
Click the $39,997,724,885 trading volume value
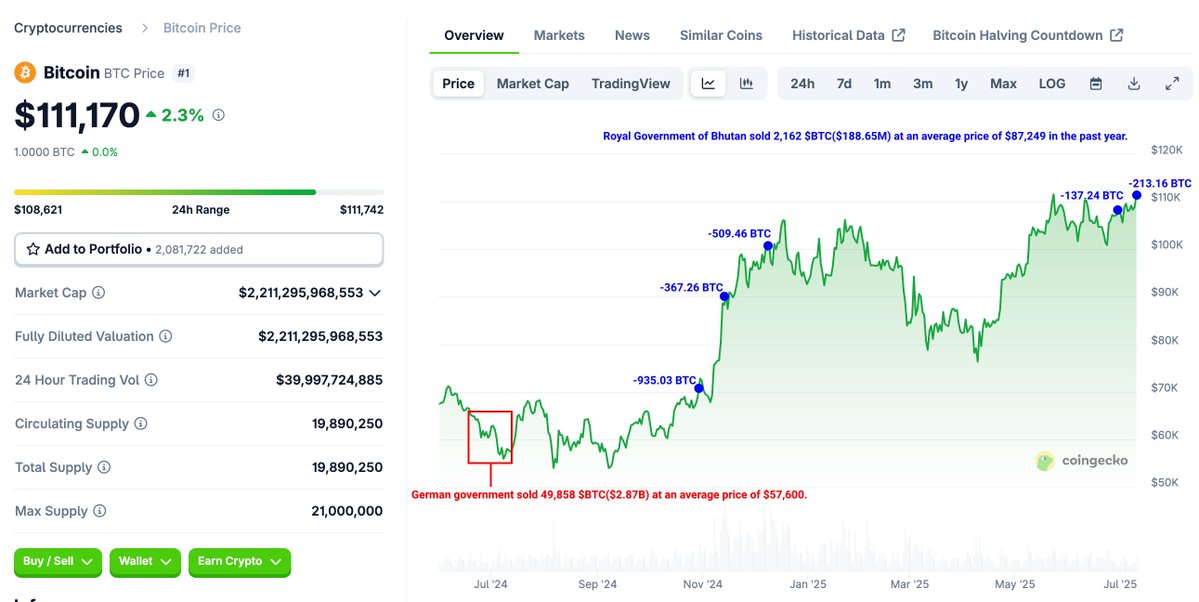tap(330, 380)
